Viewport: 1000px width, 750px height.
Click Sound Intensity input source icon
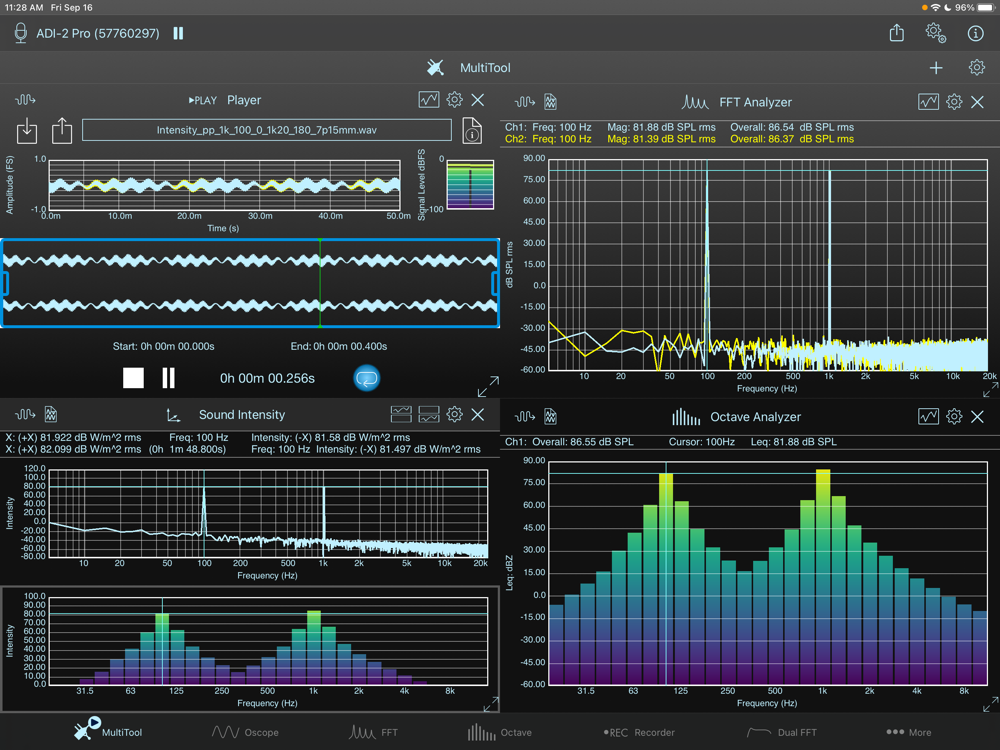(25, 414)
